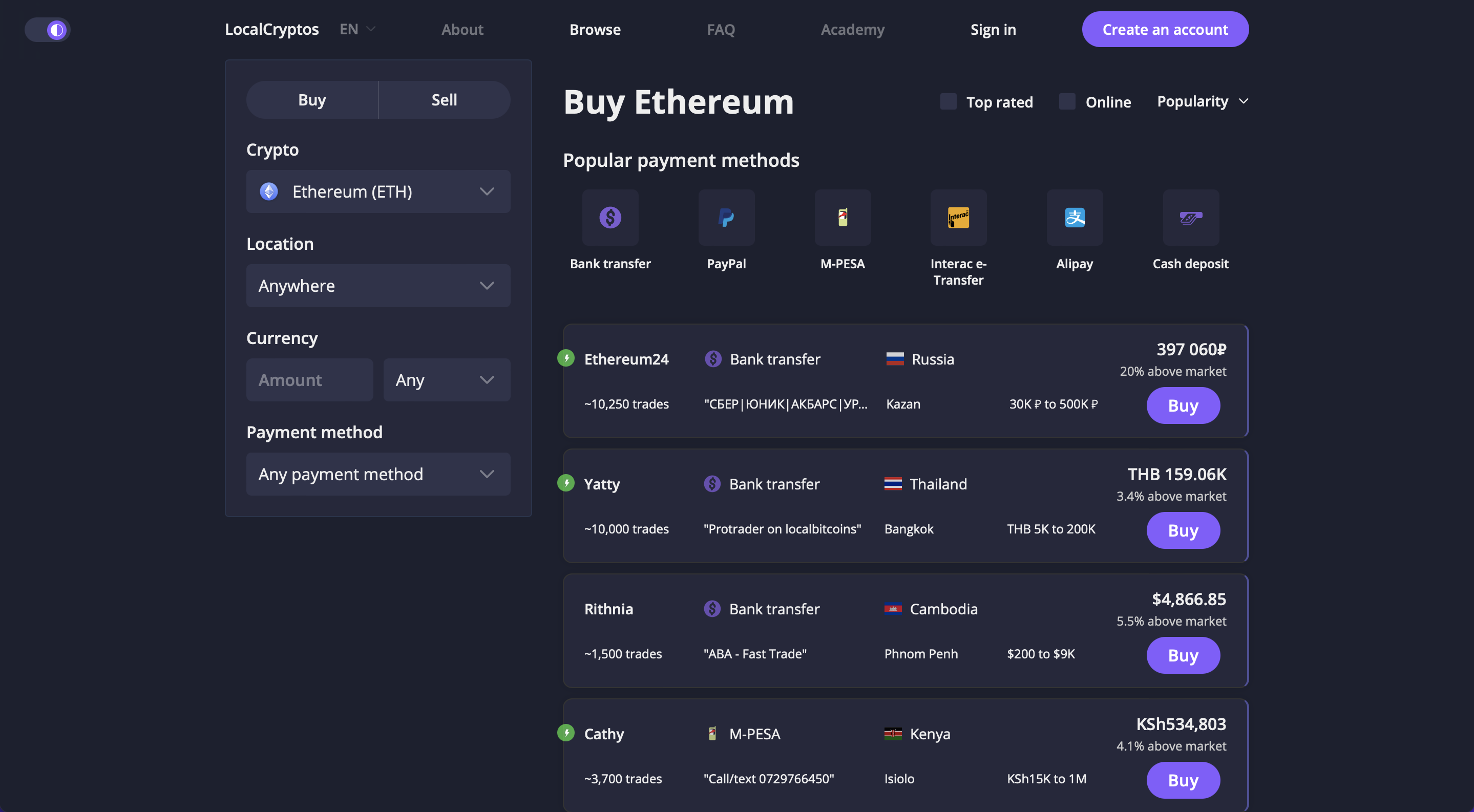This screenshot has width=1474, height=812.
Task: Enable the Top rated filter checkbox
Action: click(947, 101)
